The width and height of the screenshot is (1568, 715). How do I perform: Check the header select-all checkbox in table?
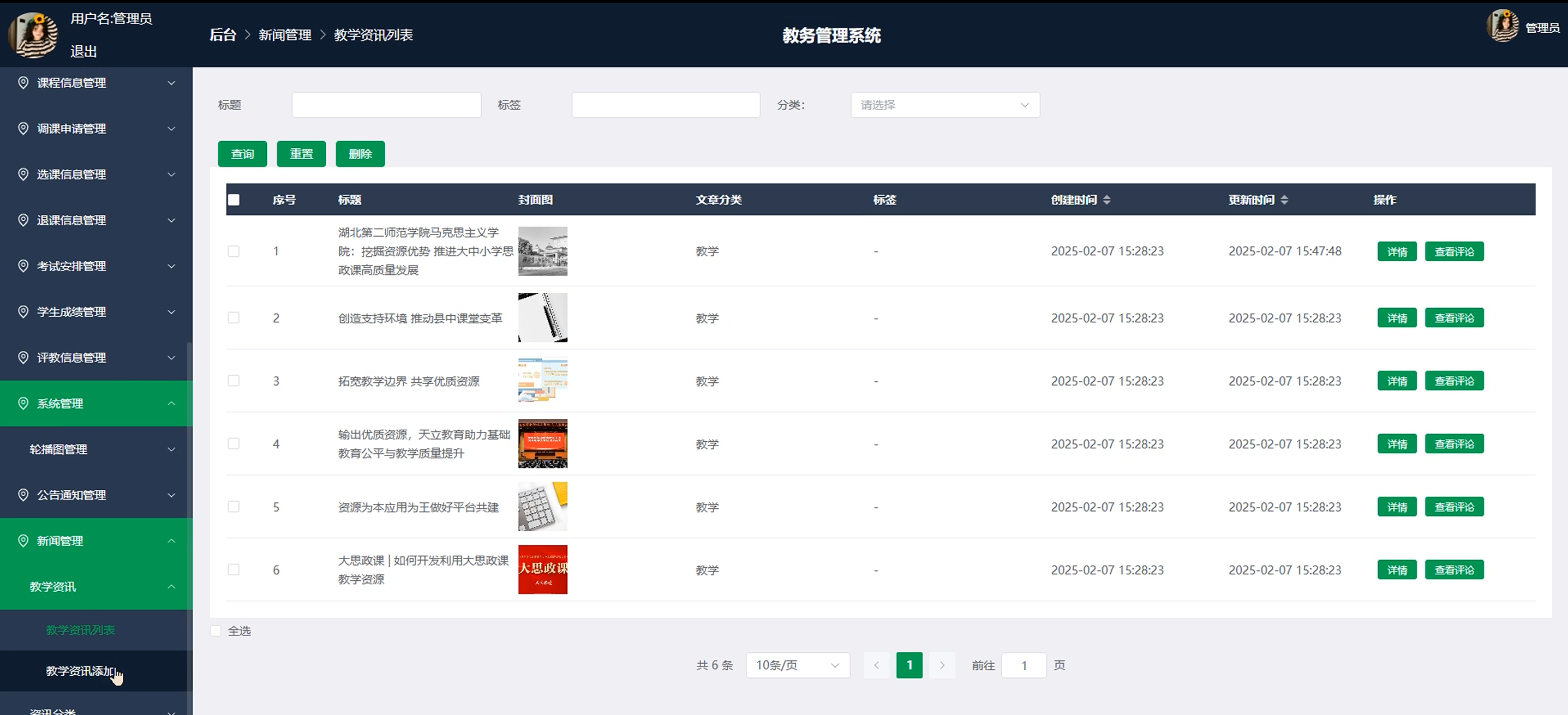234,200
